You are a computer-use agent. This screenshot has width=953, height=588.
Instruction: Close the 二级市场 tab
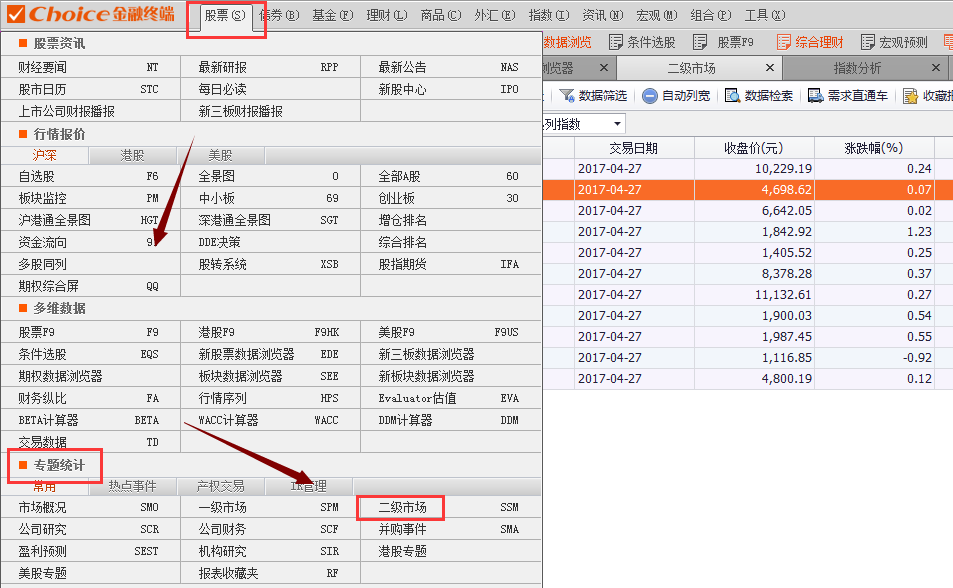(769, 68)
